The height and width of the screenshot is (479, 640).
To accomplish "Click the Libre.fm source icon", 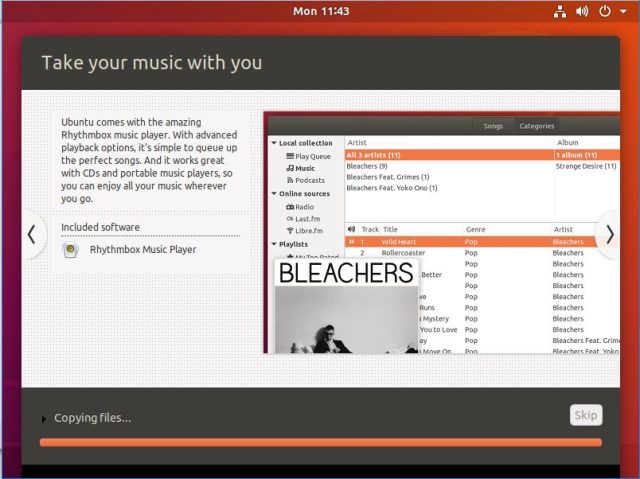I will (x=288, y=231).
